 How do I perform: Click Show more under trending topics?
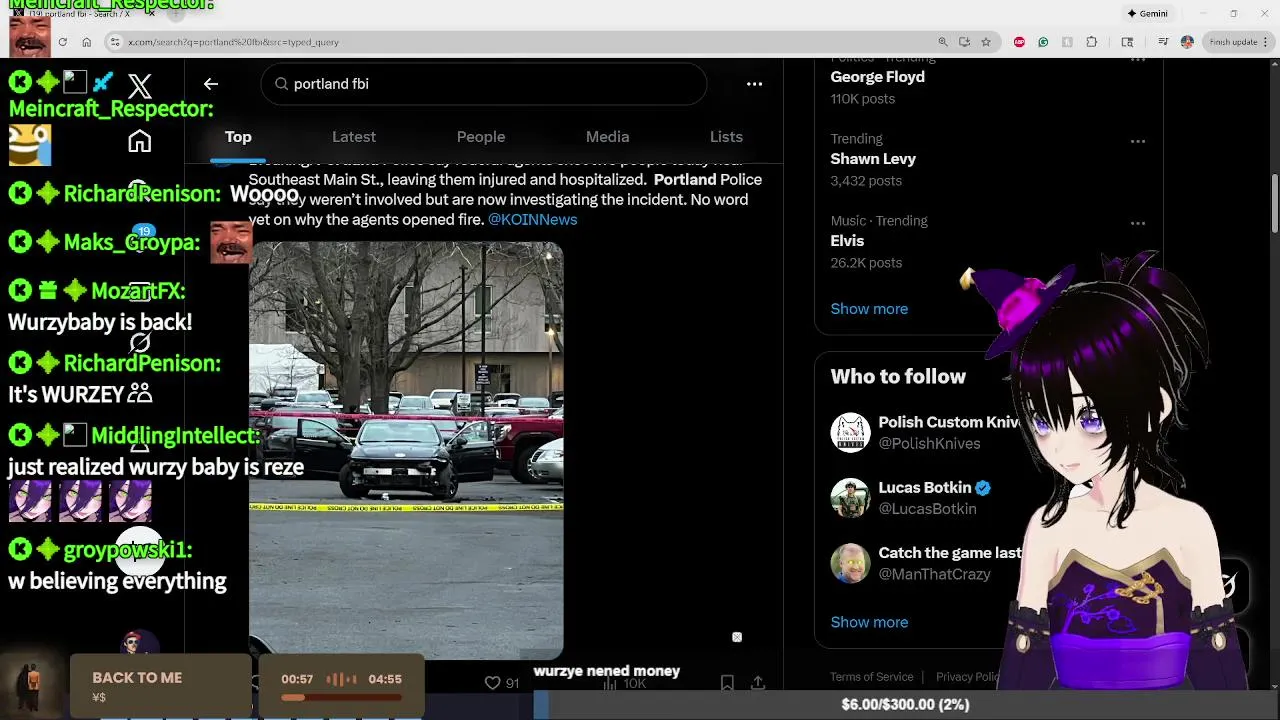[869, 309]
